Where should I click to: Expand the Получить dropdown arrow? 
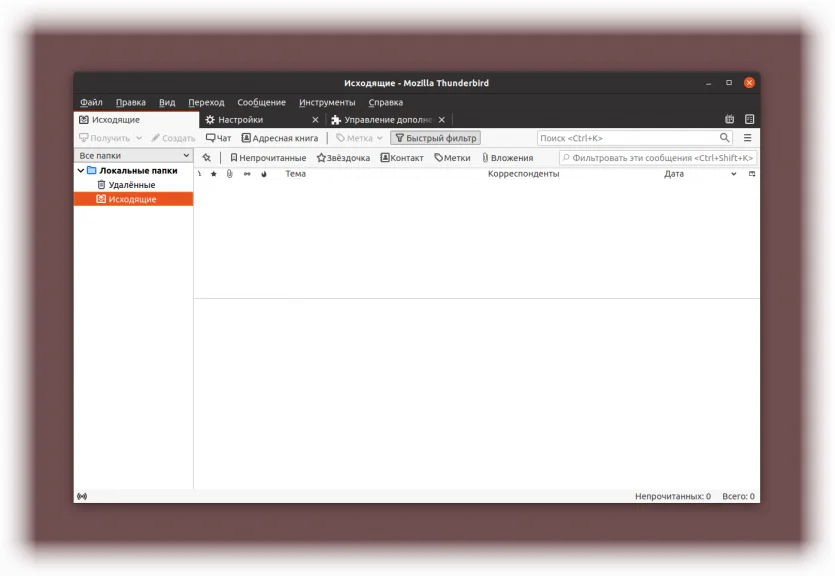(x=139, y=138)
